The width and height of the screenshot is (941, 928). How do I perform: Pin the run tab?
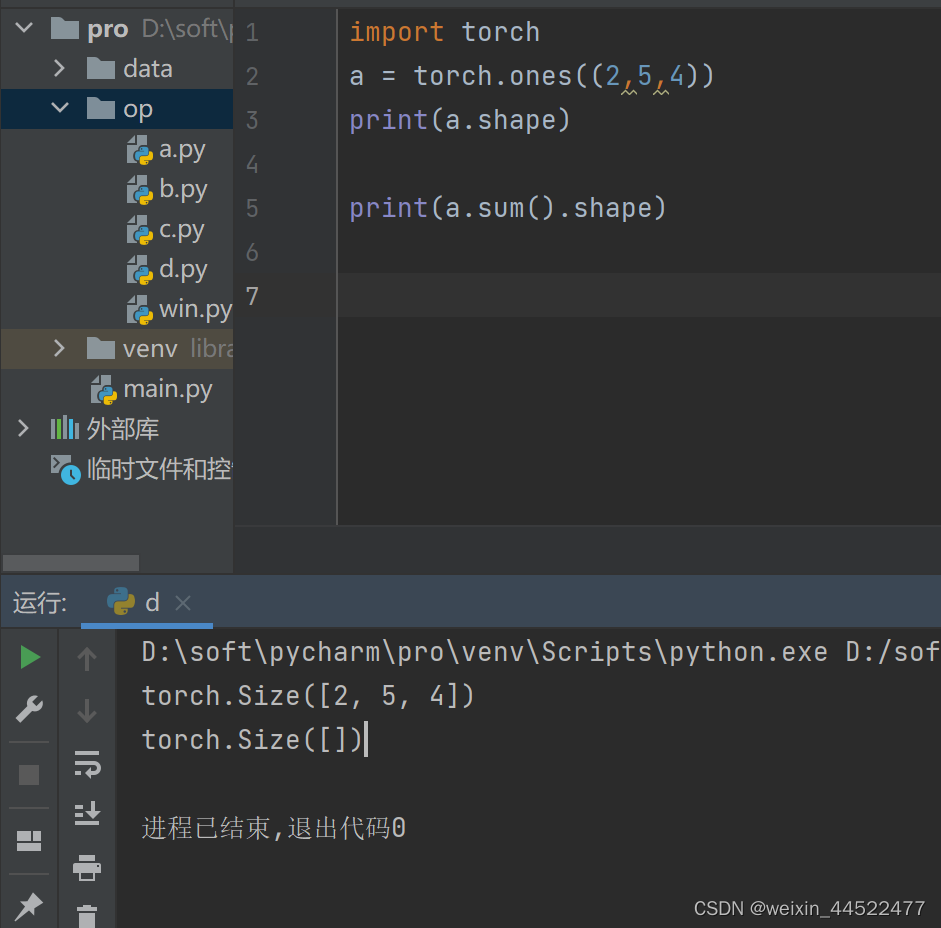coord(29,906)
